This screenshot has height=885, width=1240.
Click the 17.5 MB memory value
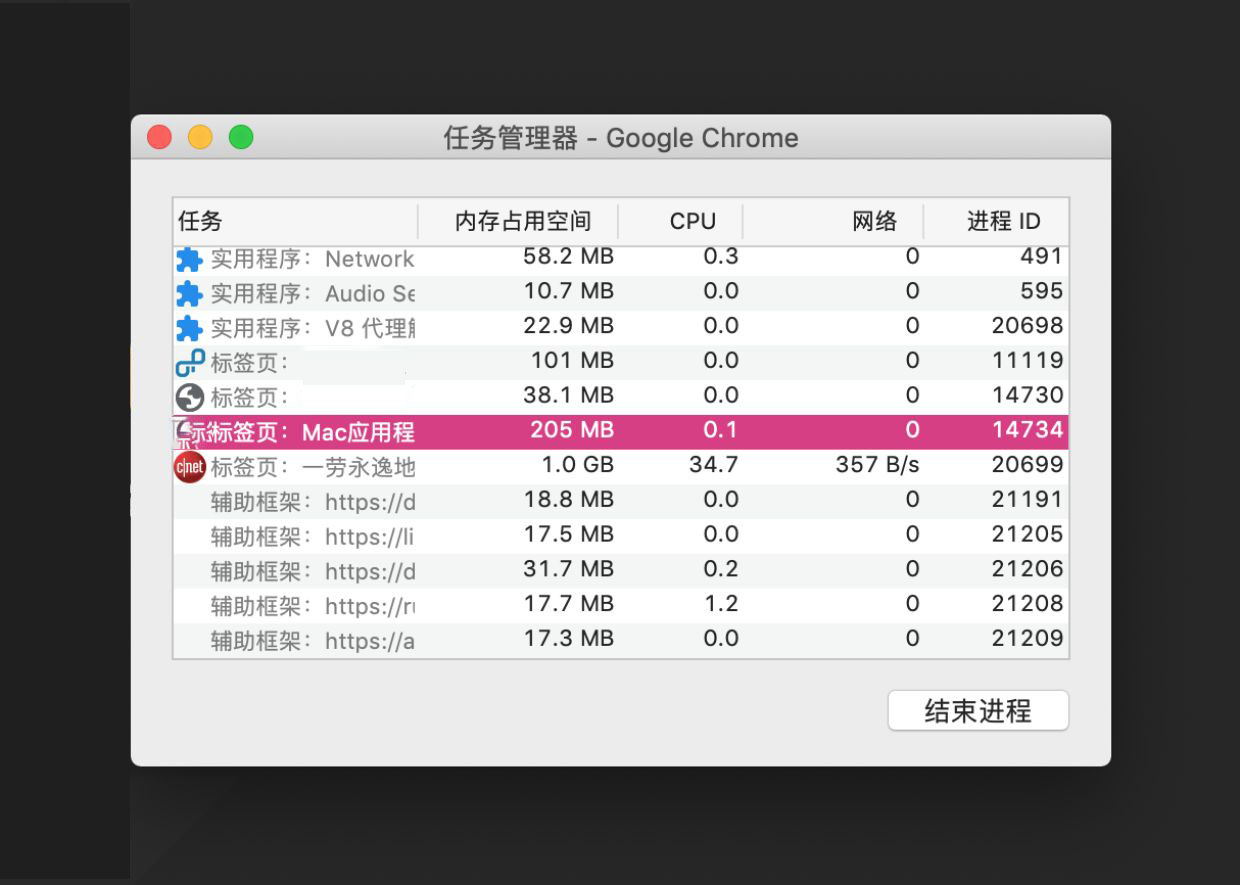568,534
